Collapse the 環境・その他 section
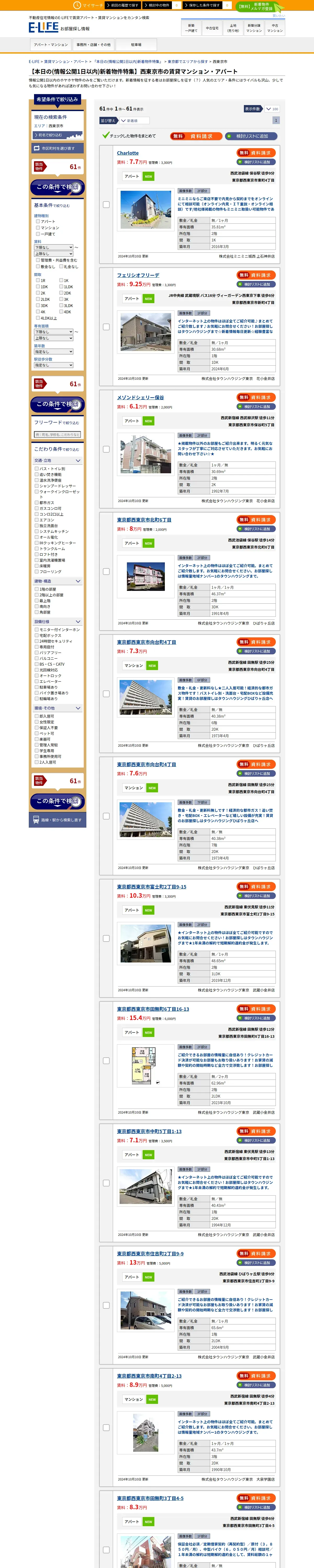 click(57, 708)
